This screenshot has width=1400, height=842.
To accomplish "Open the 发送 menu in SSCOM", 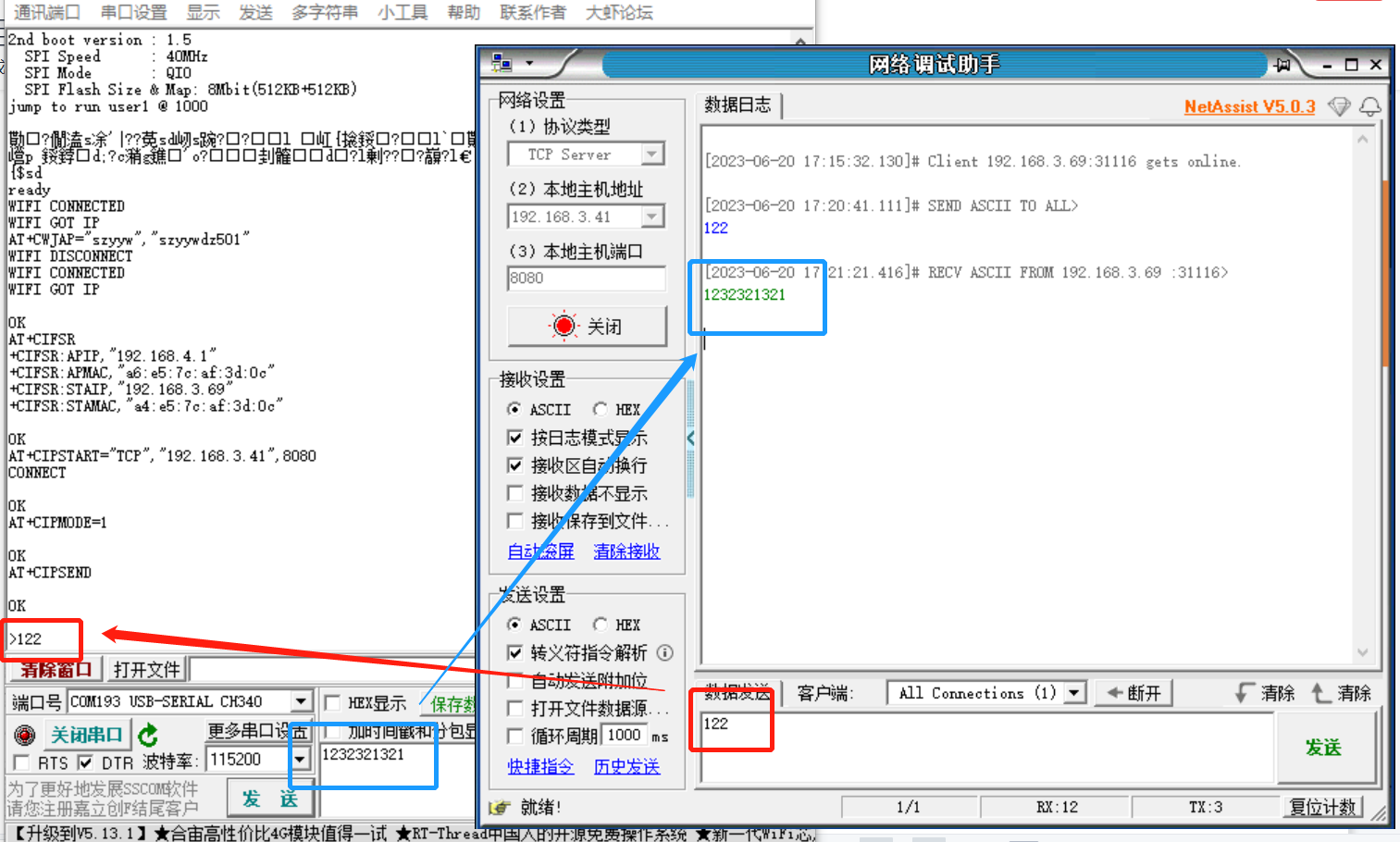I will tap(255, 12).
